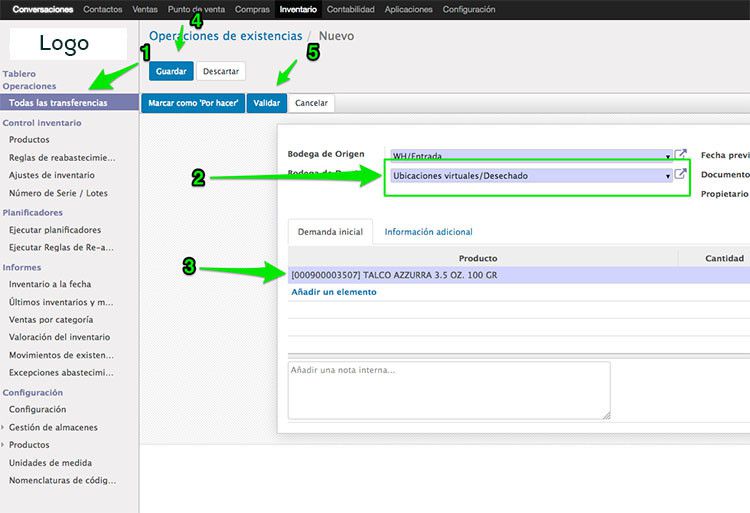
Task: Open Ajustes de inventario
Action: [x=52, y=175]
